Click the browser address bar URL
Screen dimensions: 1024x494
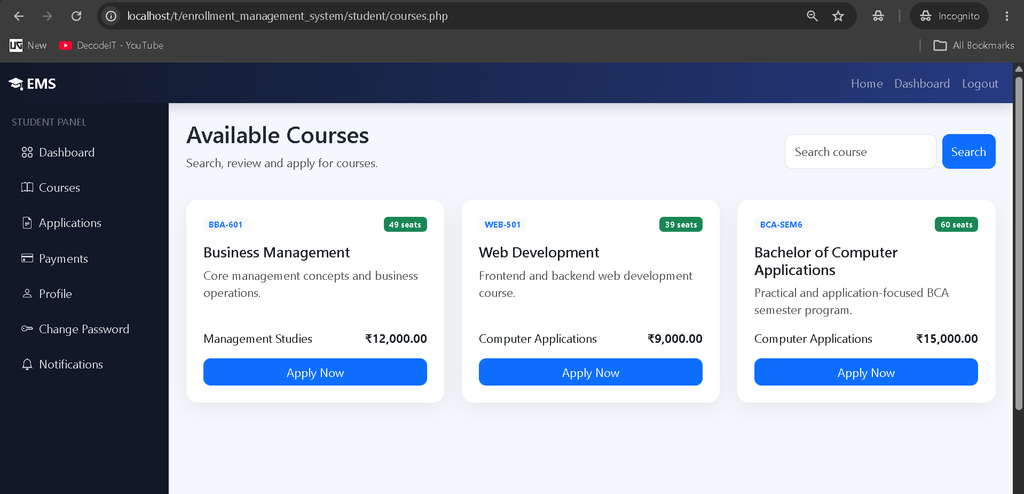tap(287, 16)
